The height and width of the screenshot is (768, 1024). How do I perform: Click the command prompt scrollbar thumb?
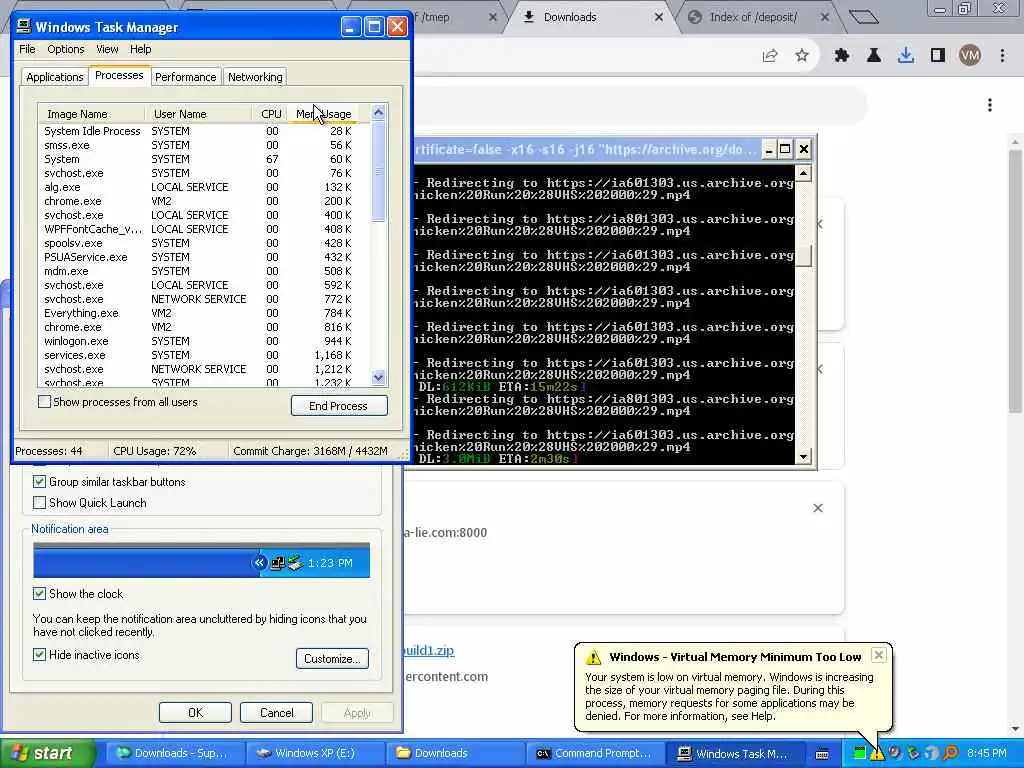[804, 255]
